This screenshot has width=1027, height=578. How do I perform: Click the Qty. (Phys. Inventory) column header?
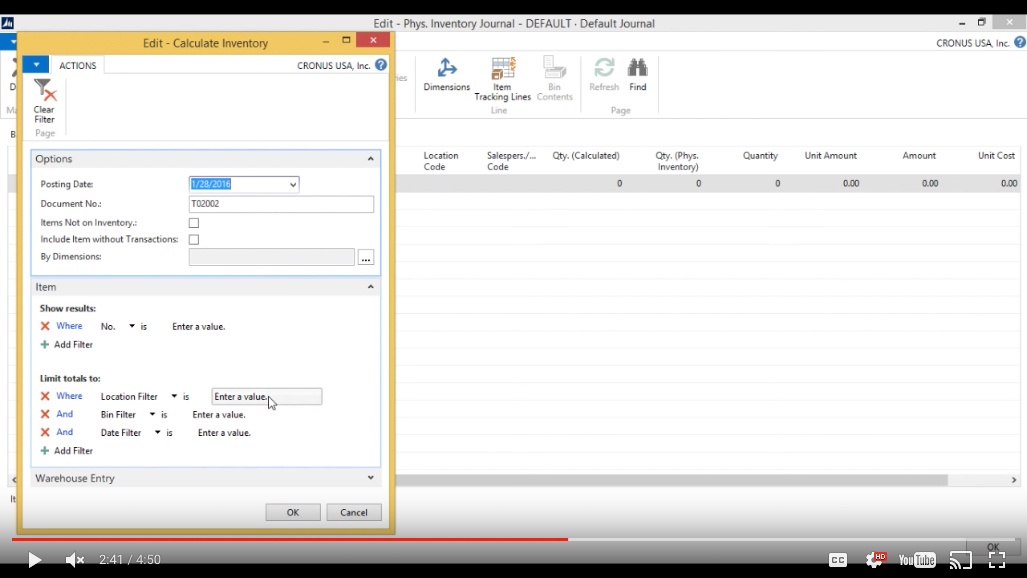pyautogui.click(x=677, y=161)
